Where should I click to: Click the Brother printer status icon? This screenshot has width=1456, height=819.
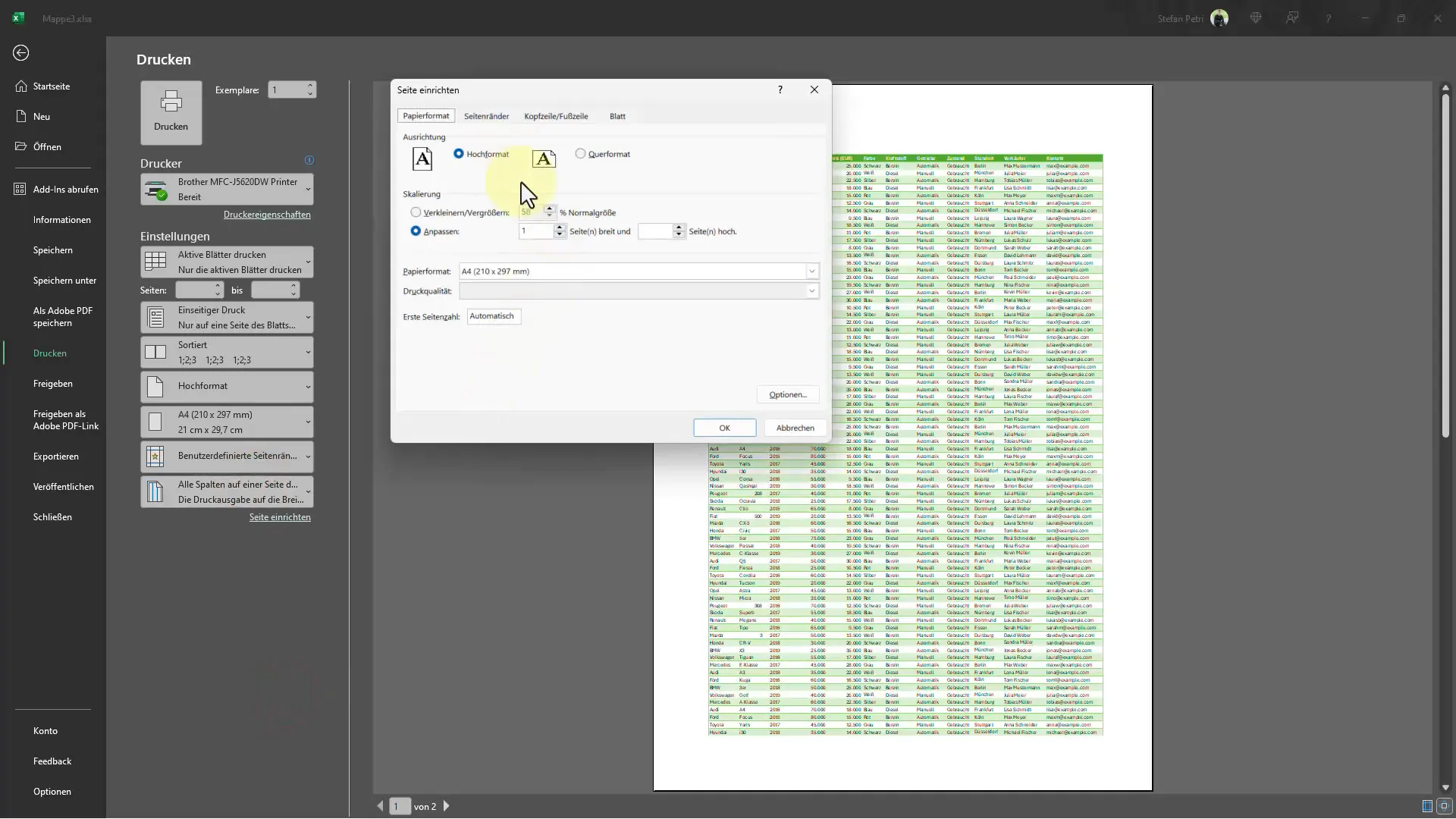pyautogui.click(x=156, y=190)
